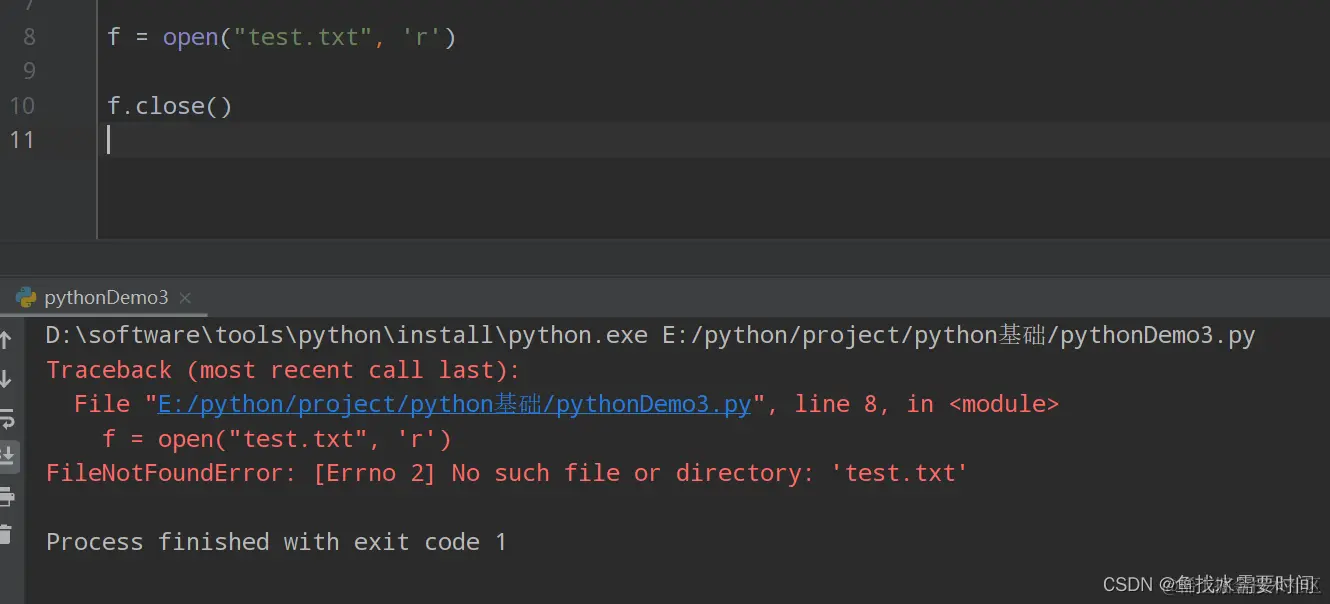The height and width of the screenshot is (604, 1330).
Task: Clear console with the trash icon
Action: tap(7, 534)
